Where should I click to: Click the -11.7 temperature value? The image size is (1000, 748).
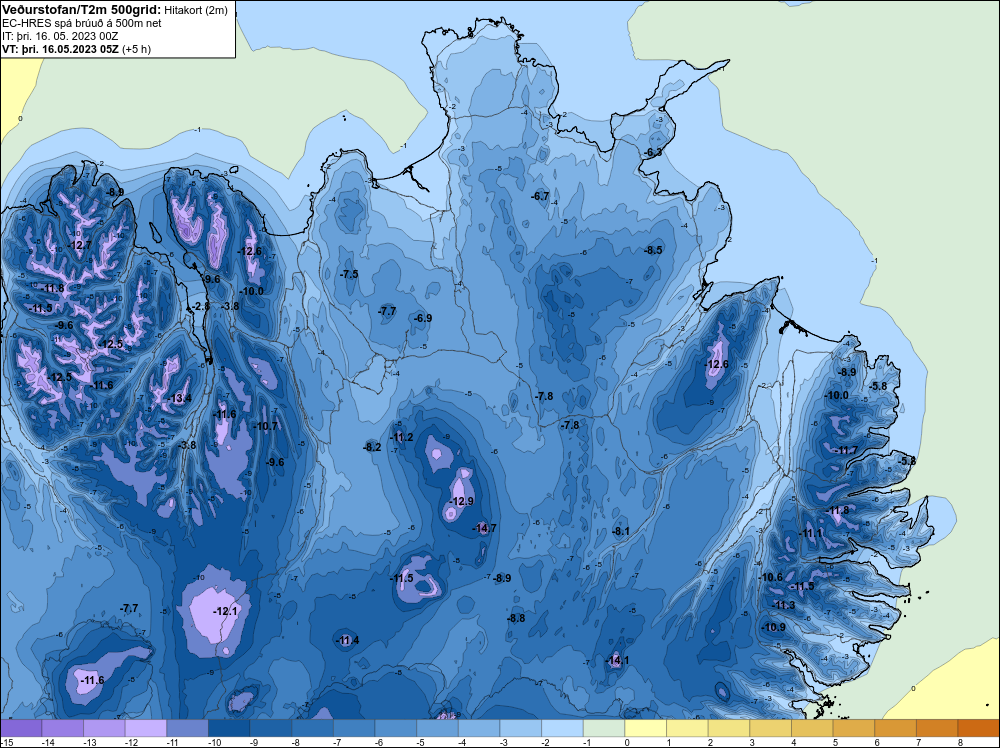tap(846, 450)
